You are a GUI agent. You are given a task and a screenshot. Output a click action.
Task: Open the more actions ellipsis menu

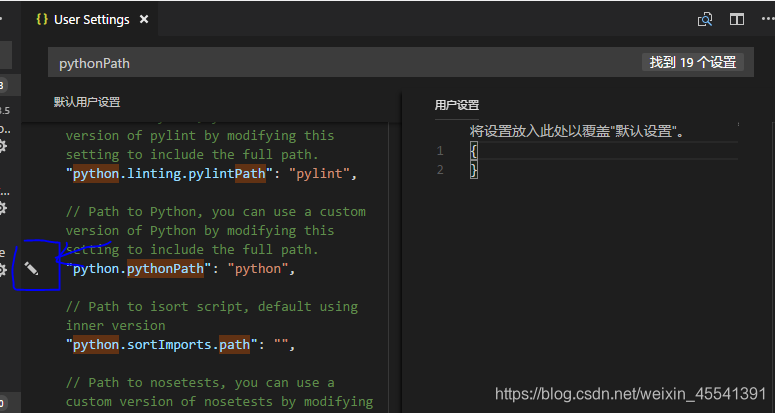768,19
